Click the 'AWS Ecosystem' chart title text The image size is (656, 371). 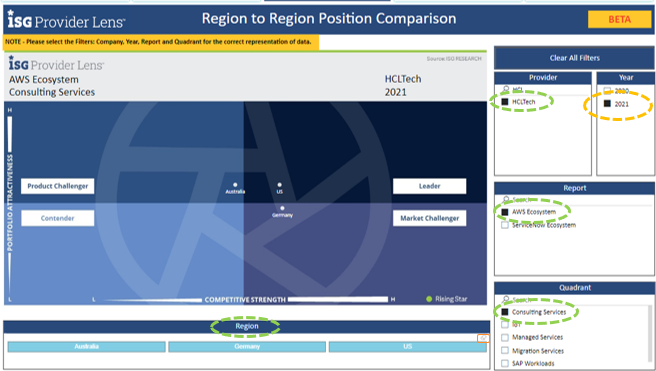coord(44,79)
